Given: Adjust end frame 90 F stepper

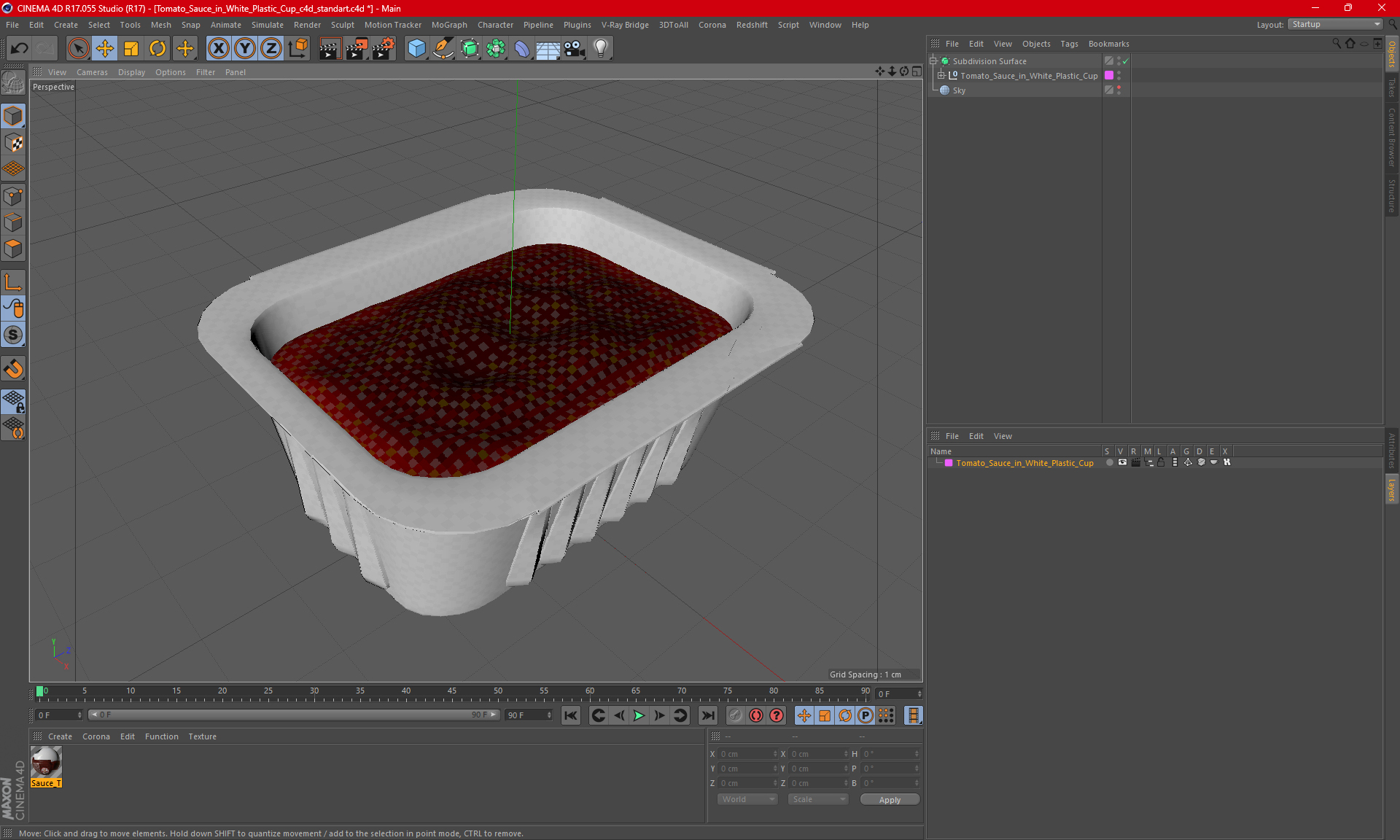Looking at the screenshot, I should [x=549, y=715].
